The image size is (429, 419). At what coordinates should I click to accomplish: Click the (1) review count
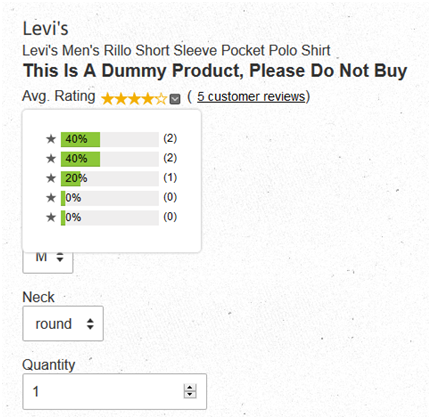pos(170,178)
